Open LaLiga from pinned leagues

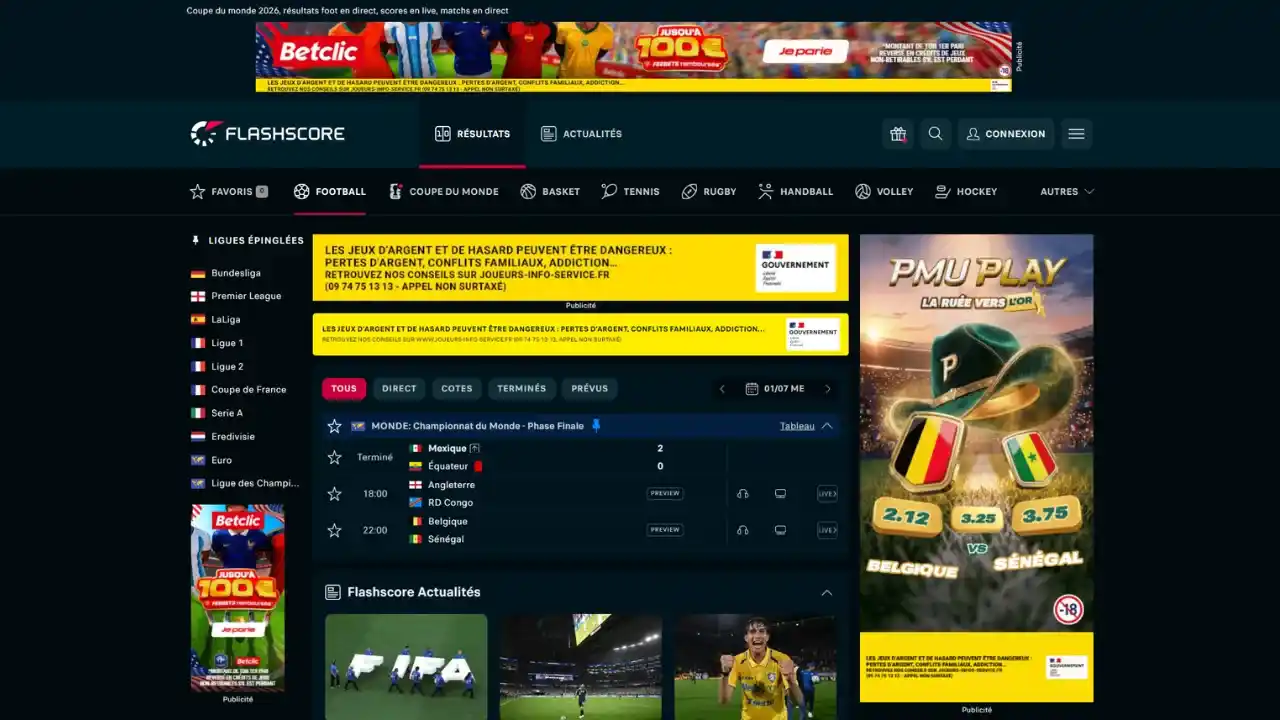226,320
